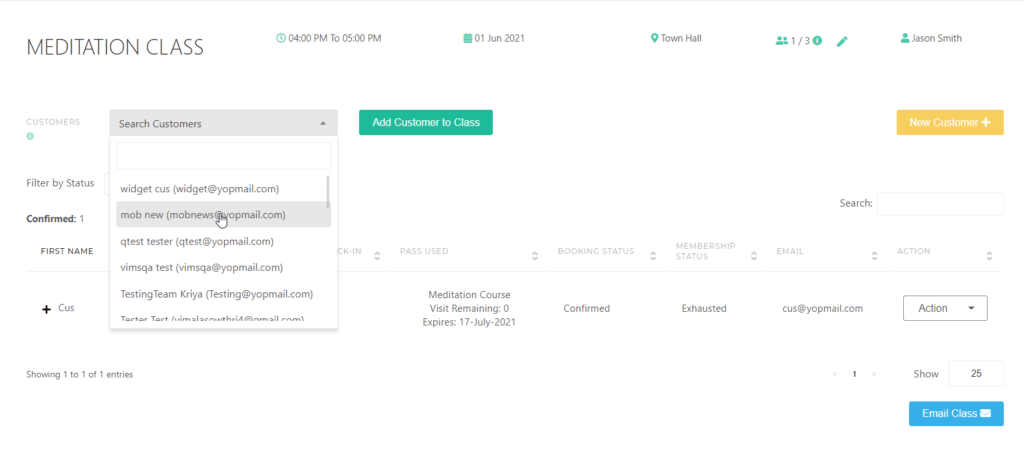Image resolution: width=1024 pixels, height=456 pixels.
Task: Click the info icon under Customers label
Action: tap(30, 136)
